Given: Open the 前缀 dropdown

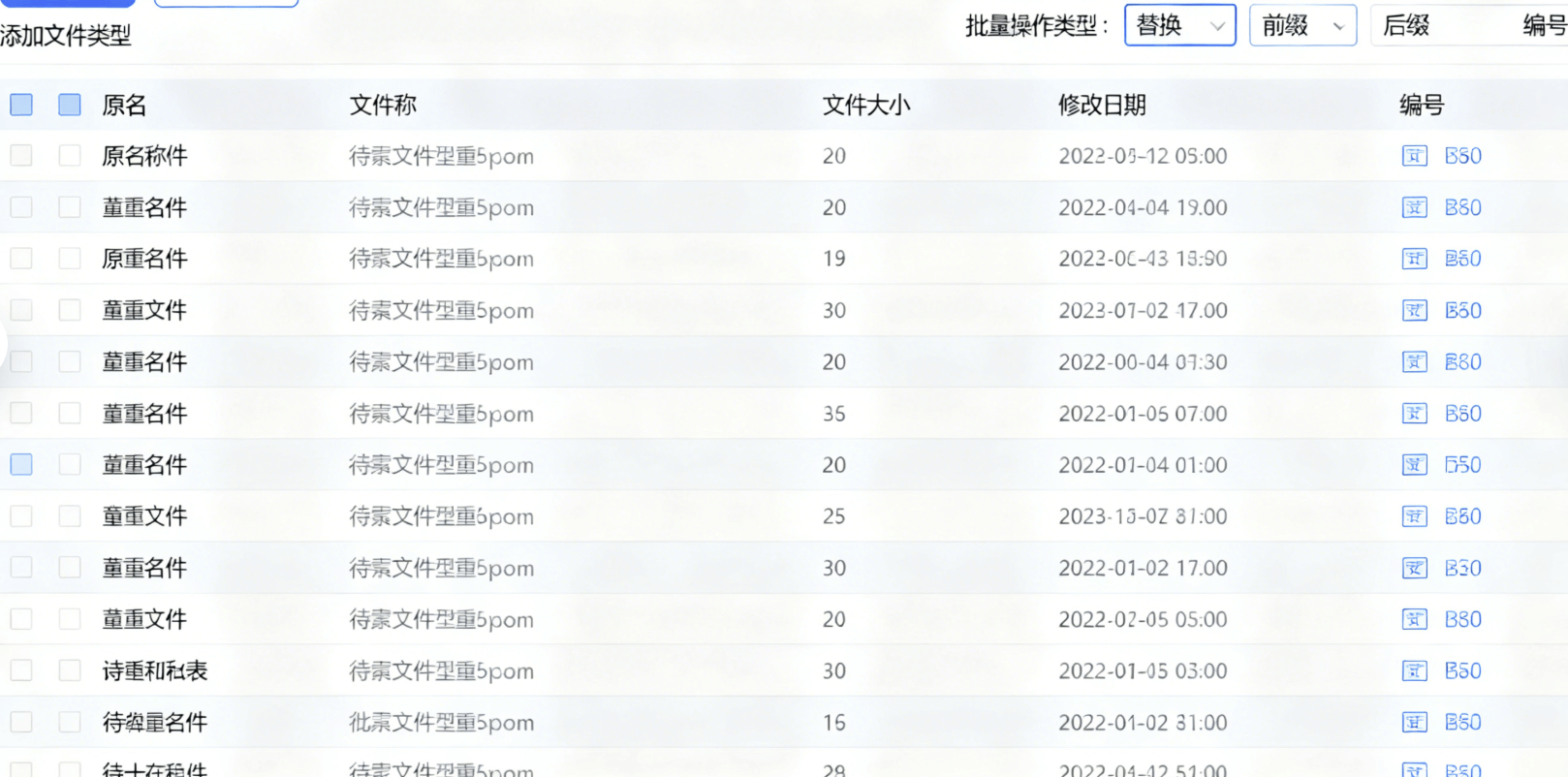Looking at the screenshot, I should click(1302, 25).
